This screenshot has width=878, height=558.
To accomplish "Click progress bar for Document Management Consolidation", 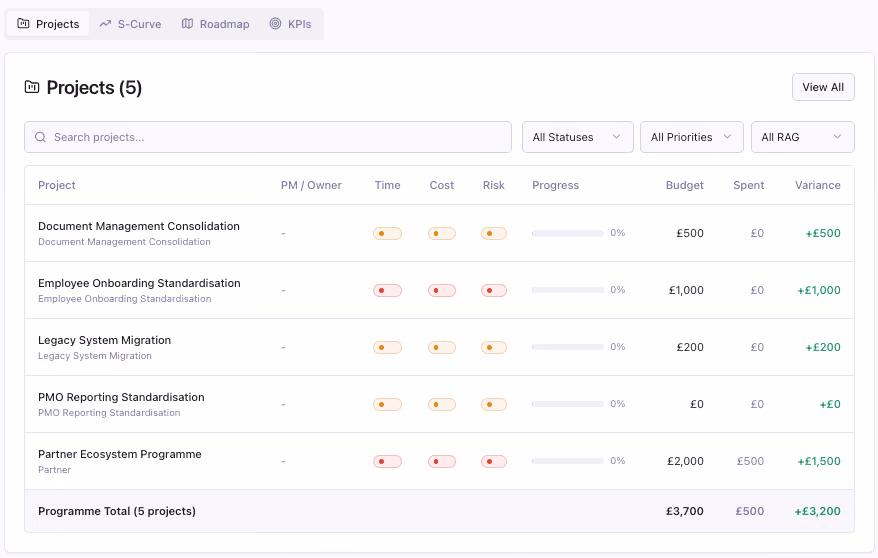I will click(568, 233).
